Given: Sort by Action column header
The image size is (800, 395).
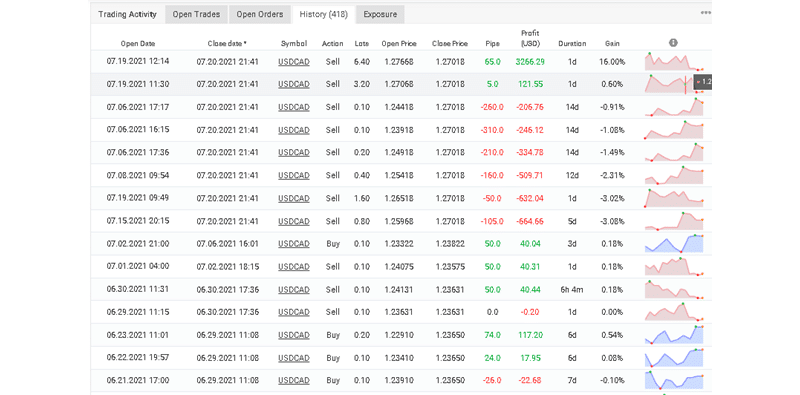Looking at the screenshot, I should 333,44.
